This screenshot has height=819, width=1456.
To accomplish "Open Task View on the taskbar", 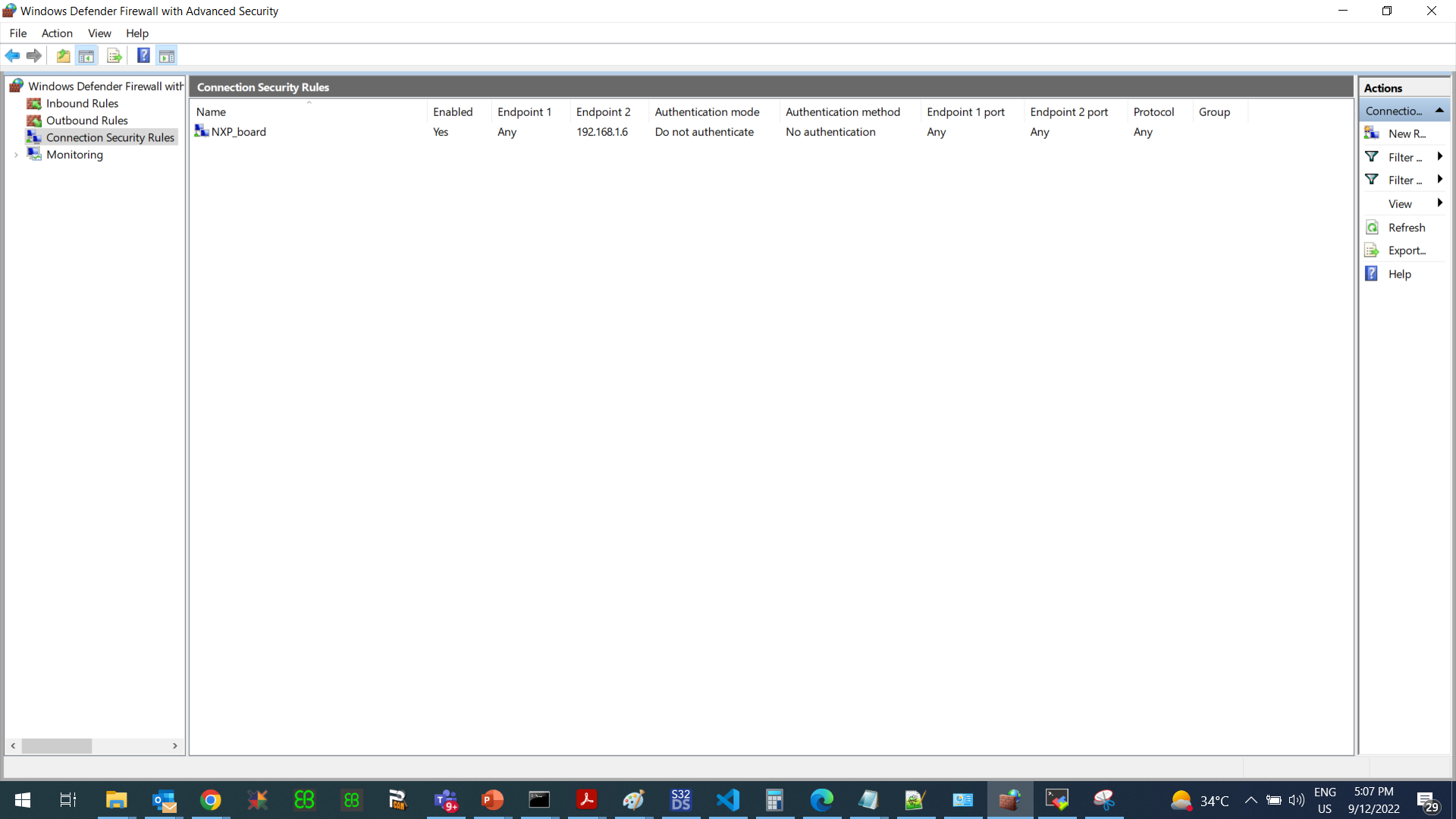I will click(x=68, y=800).
